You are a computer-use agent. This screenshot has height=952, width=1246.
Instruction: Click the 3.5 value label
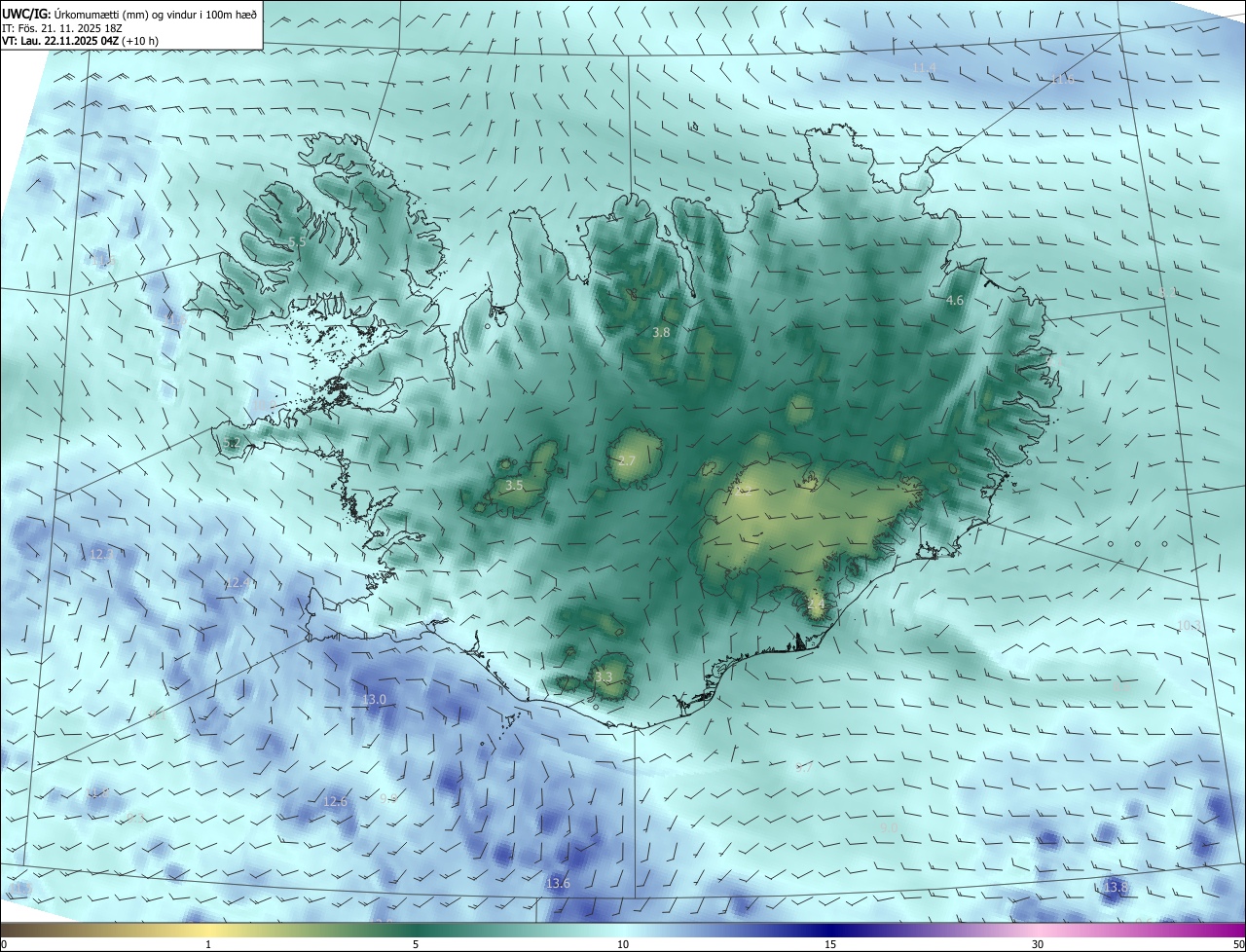pos(514,485)
